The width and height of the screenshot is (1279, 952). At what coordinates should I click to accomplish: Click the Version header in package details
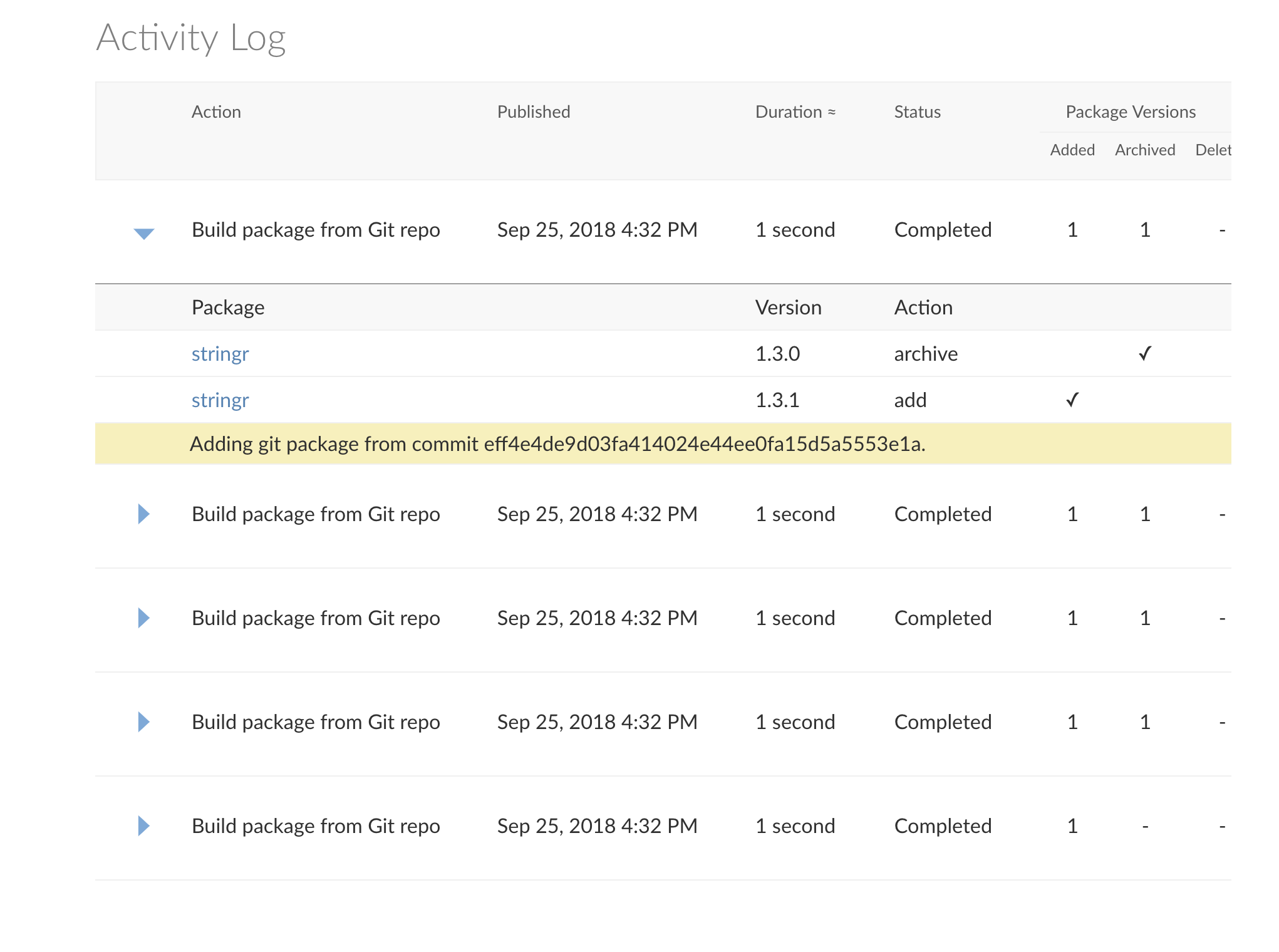[788, 308]
